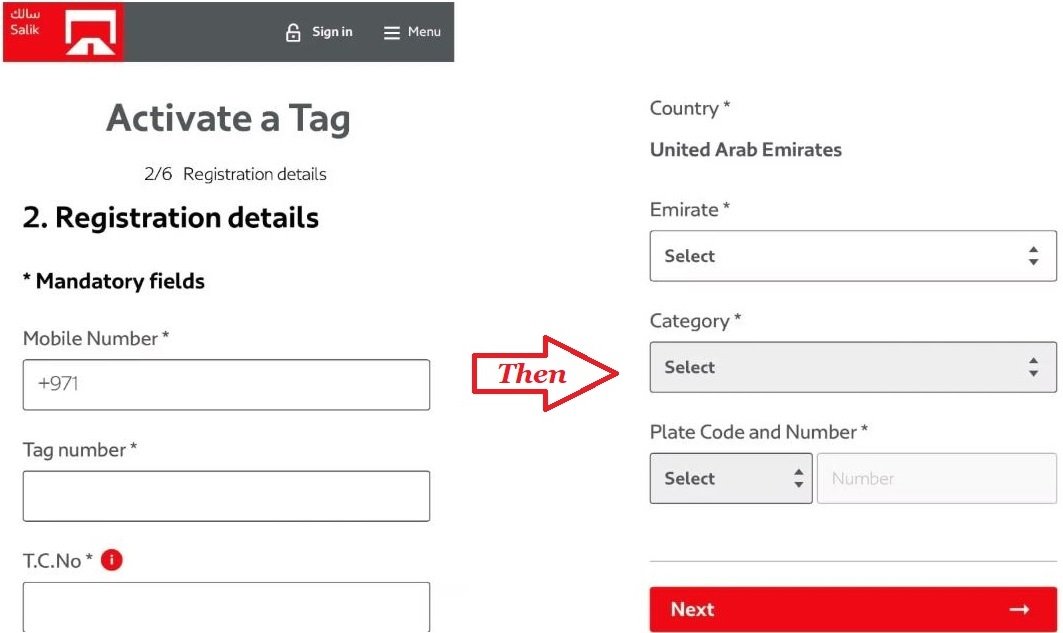Open the Category Select dropdown

853,367
